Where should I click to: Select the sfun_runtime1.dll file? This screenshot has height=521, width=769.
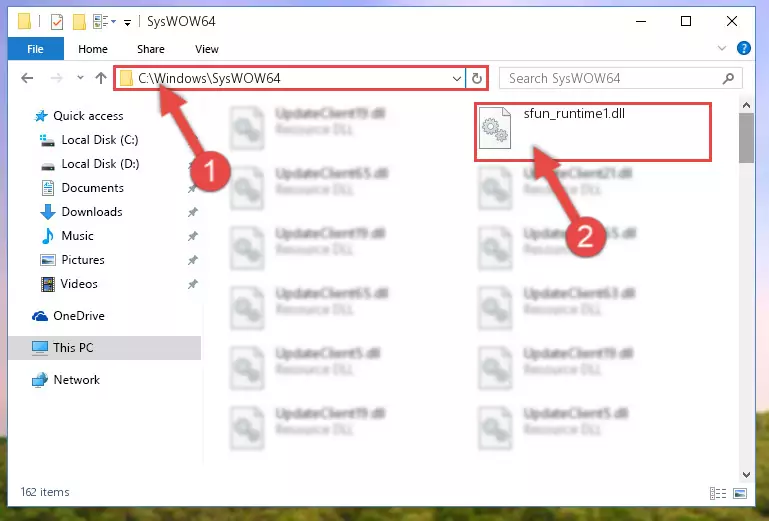click(592, 131)
